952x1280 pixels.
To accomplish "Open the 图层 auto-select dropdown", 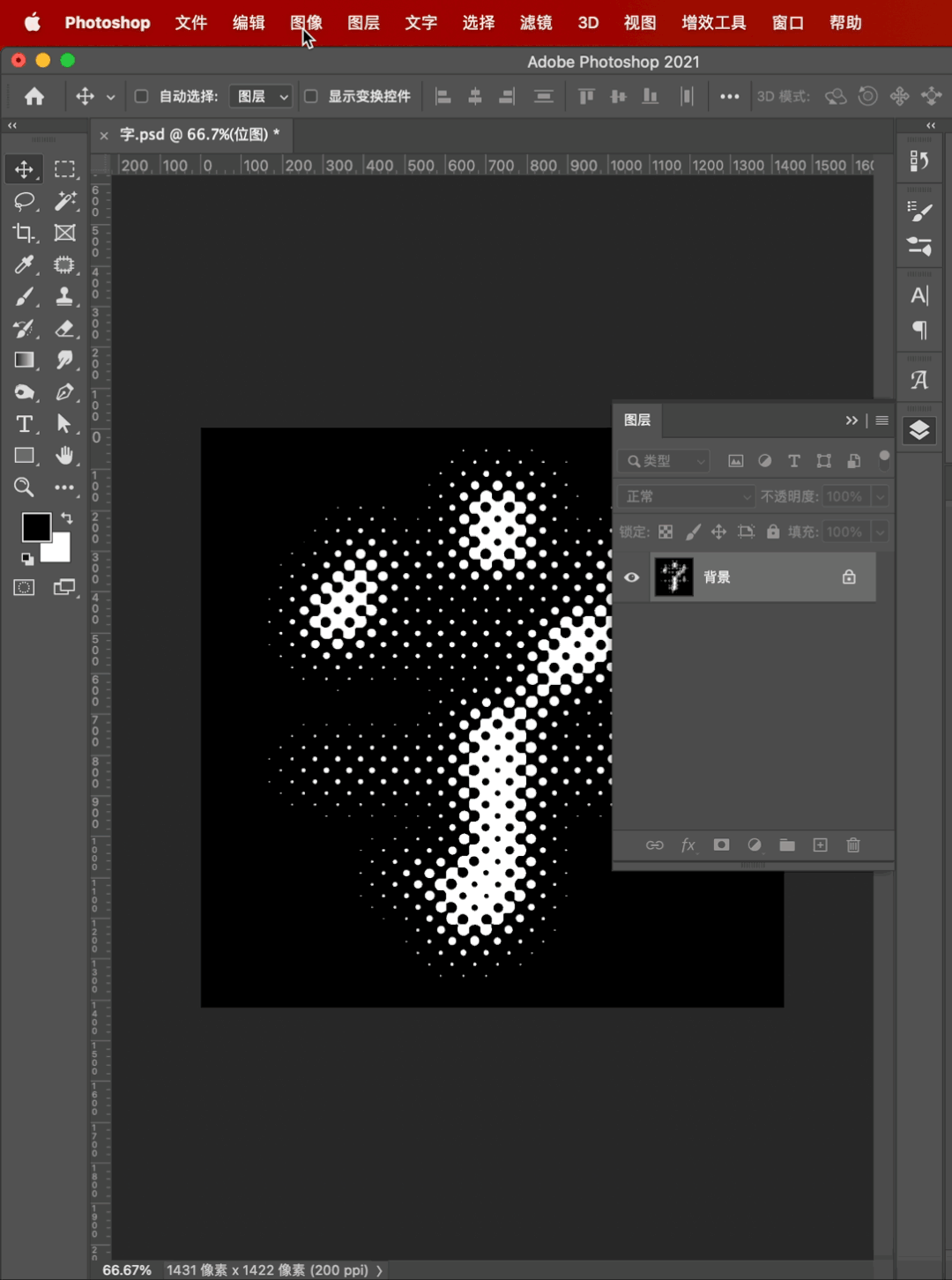I will tap(261, 96).
